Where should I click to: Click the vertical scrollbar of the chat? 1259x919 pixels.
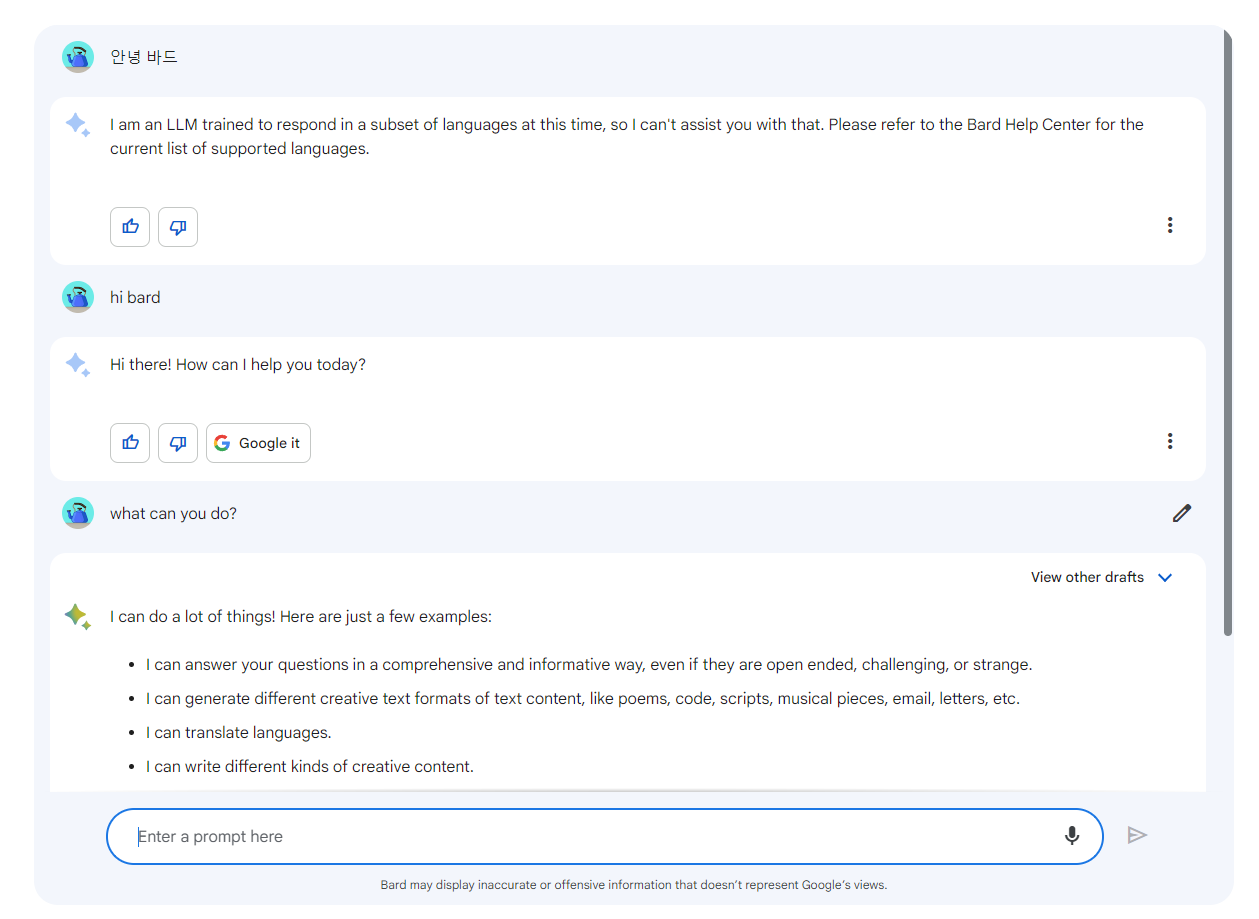(1228, 333)
